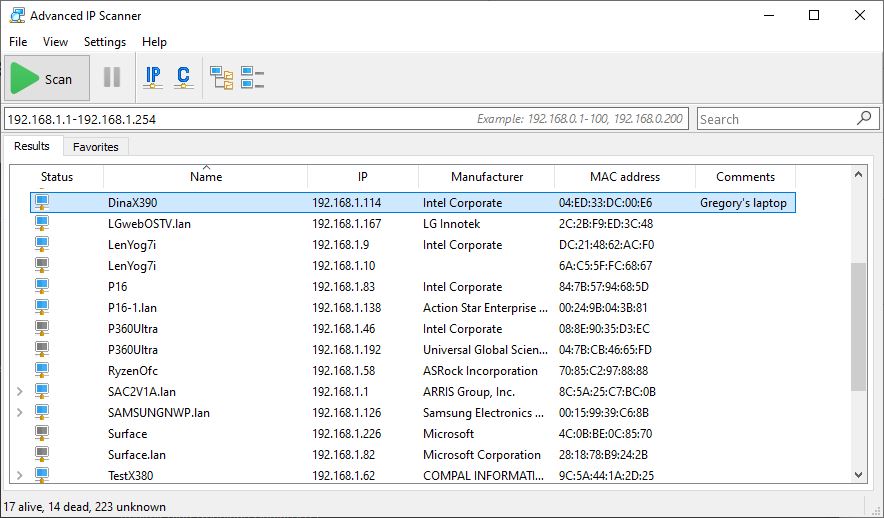Open the Help menu
The image size is (884, 518).
pos(154,42)
